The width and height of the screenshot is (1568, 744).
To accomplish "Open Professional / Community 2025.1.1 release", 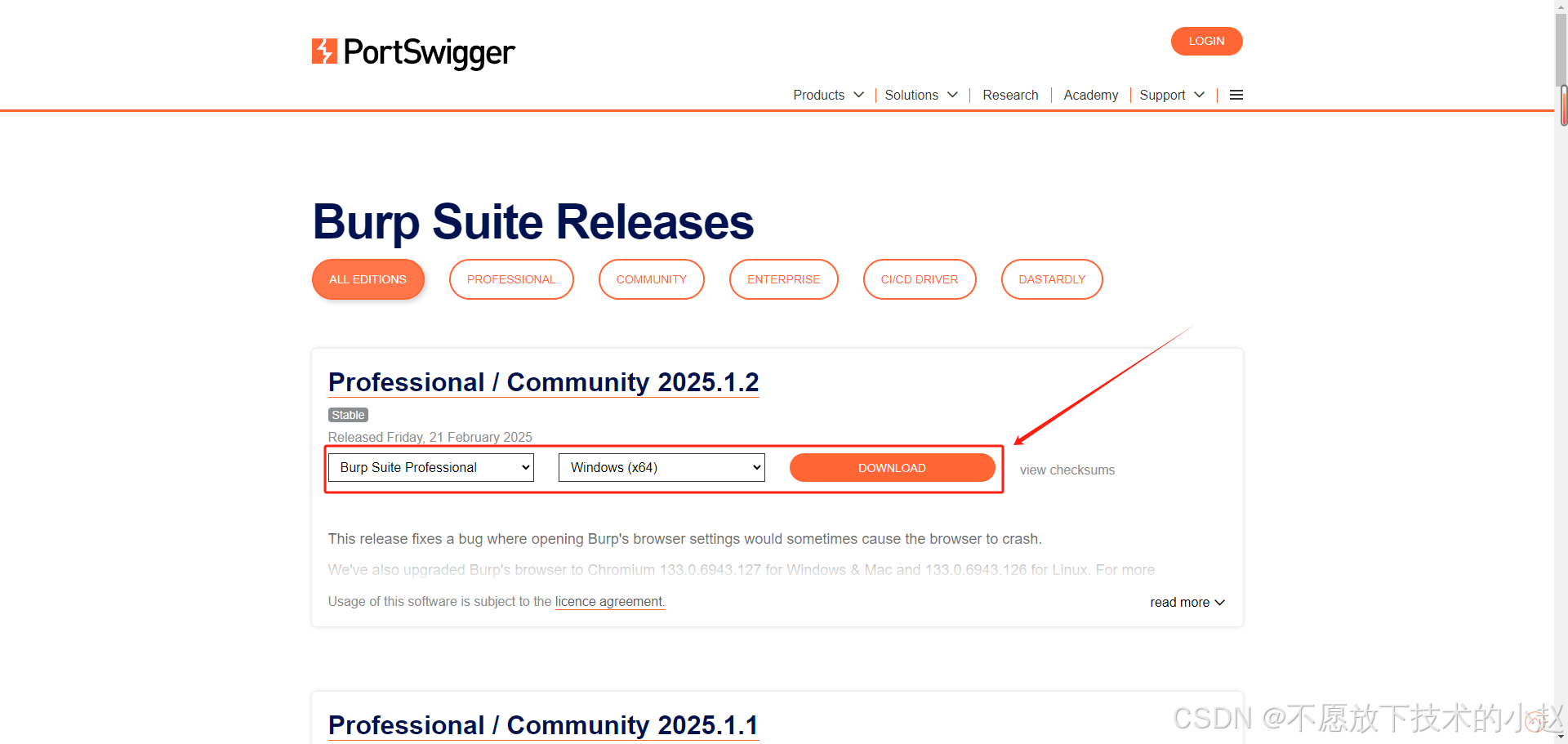I will (x=543, y=725).
